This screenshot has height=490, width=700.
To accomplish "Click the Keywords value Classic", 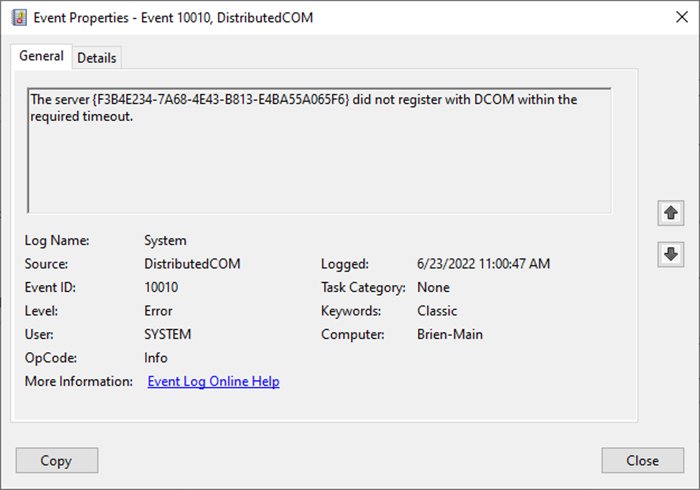I will point(437,311).
